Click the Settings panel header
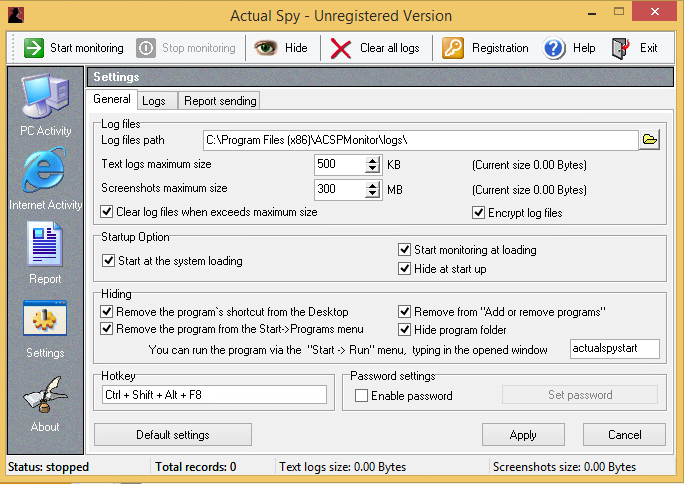 click(x=380, y=77)
